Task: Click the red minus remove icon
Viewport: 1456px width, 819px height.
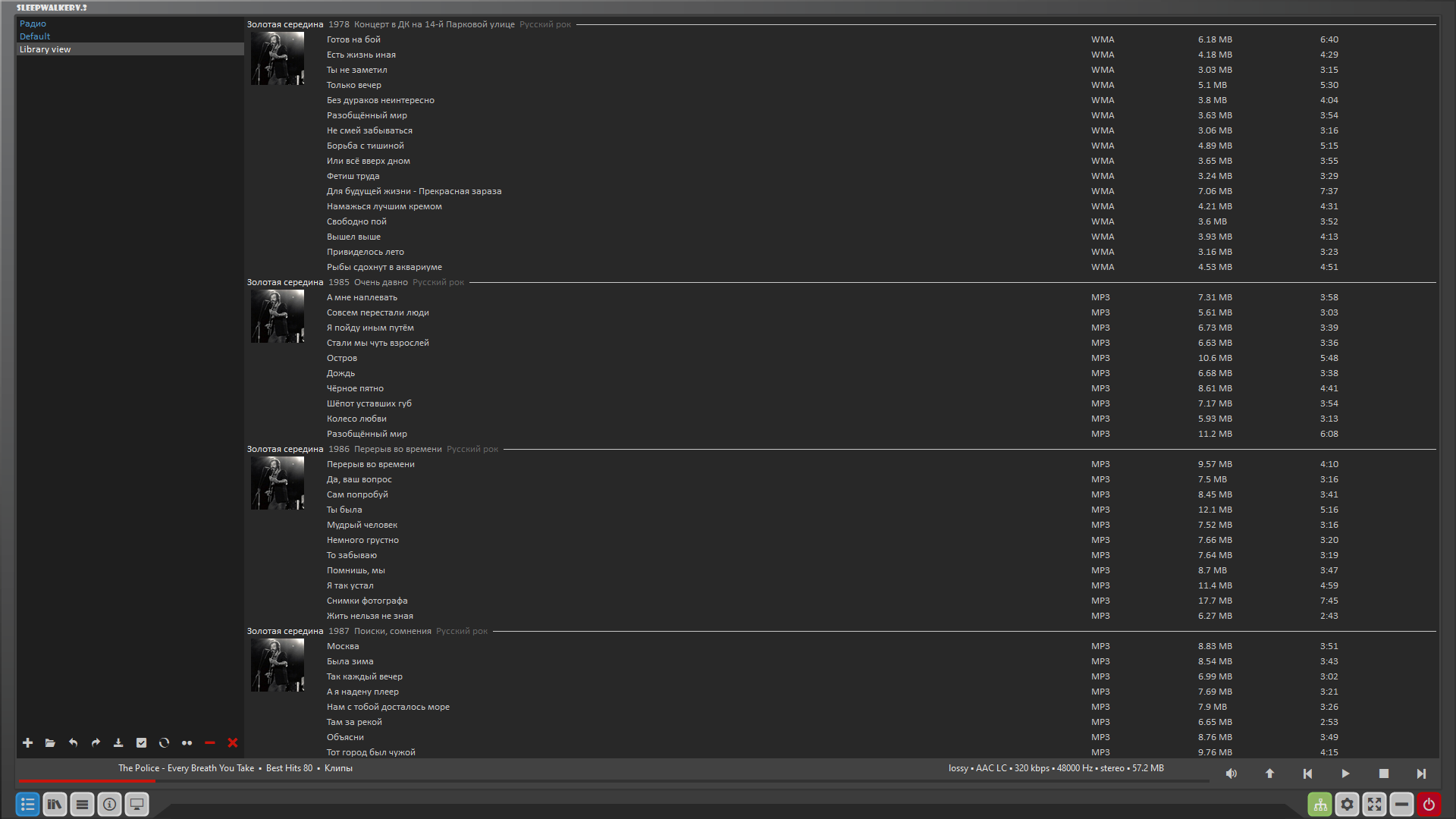Action: 210,743
